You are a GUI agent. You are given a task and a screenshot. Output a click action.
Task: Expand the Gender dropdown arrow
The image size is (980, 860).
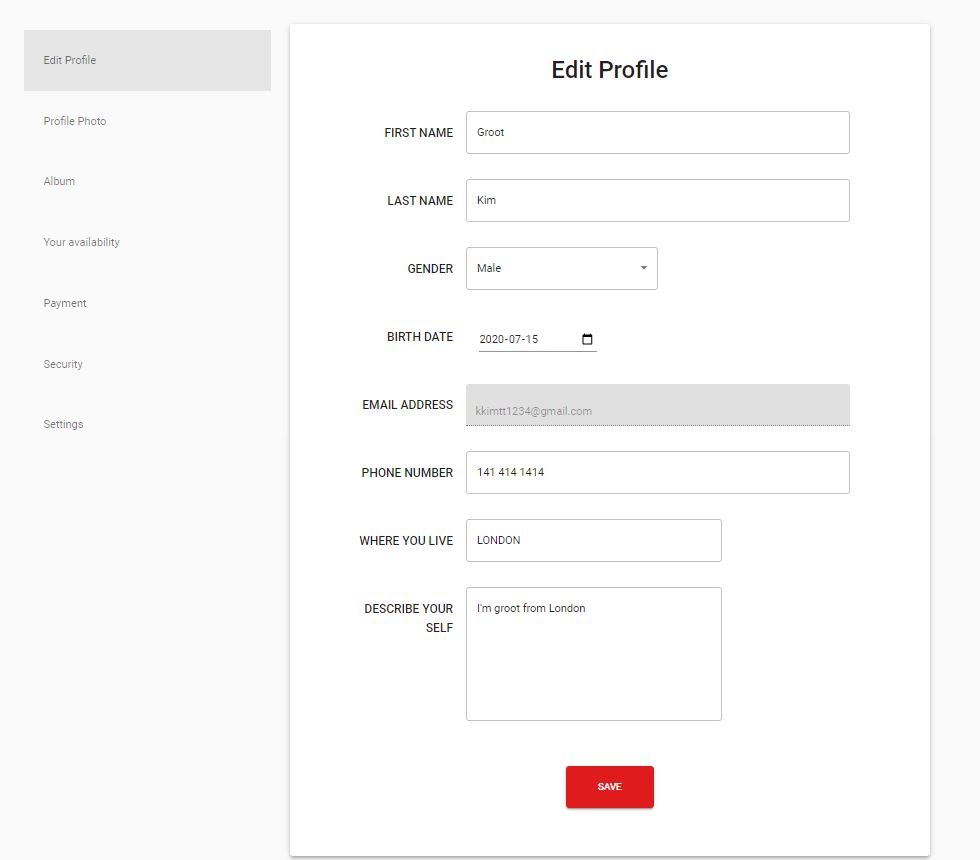[x=643, y=268]
